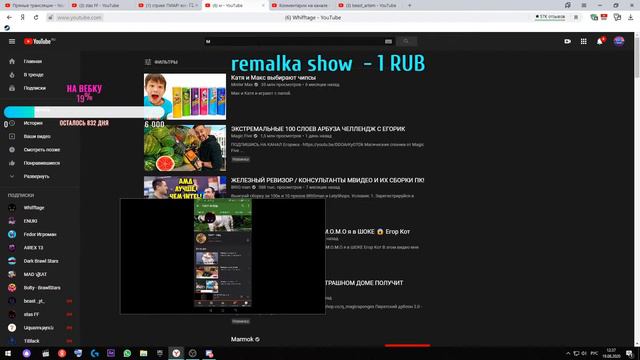Open the YouTube hamburger guide menu
This screenshot has width=640, height=360.
[x=12, y=41]
